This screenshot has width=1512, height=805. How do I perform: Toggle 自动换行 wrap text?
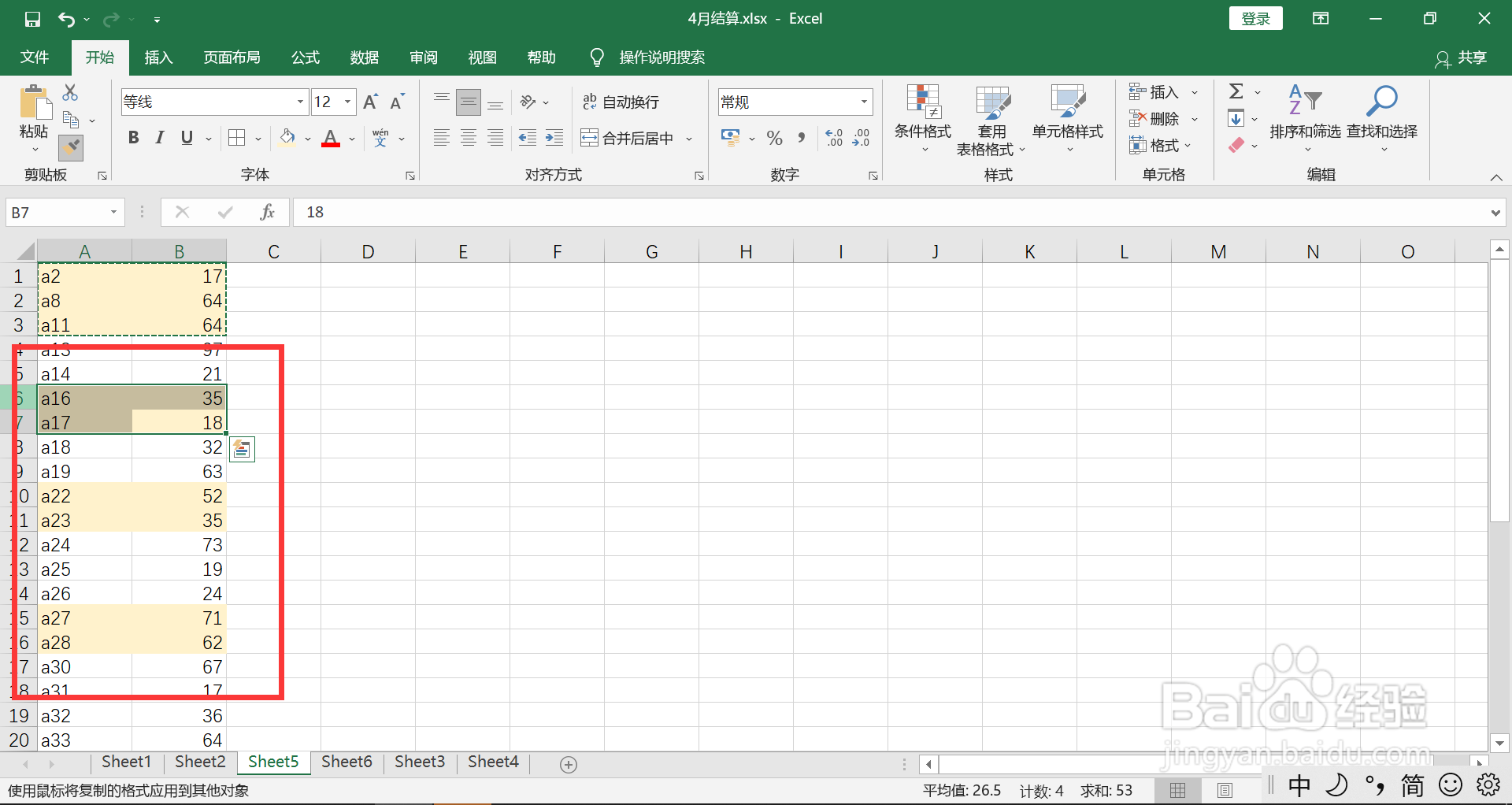pos(621,102)
